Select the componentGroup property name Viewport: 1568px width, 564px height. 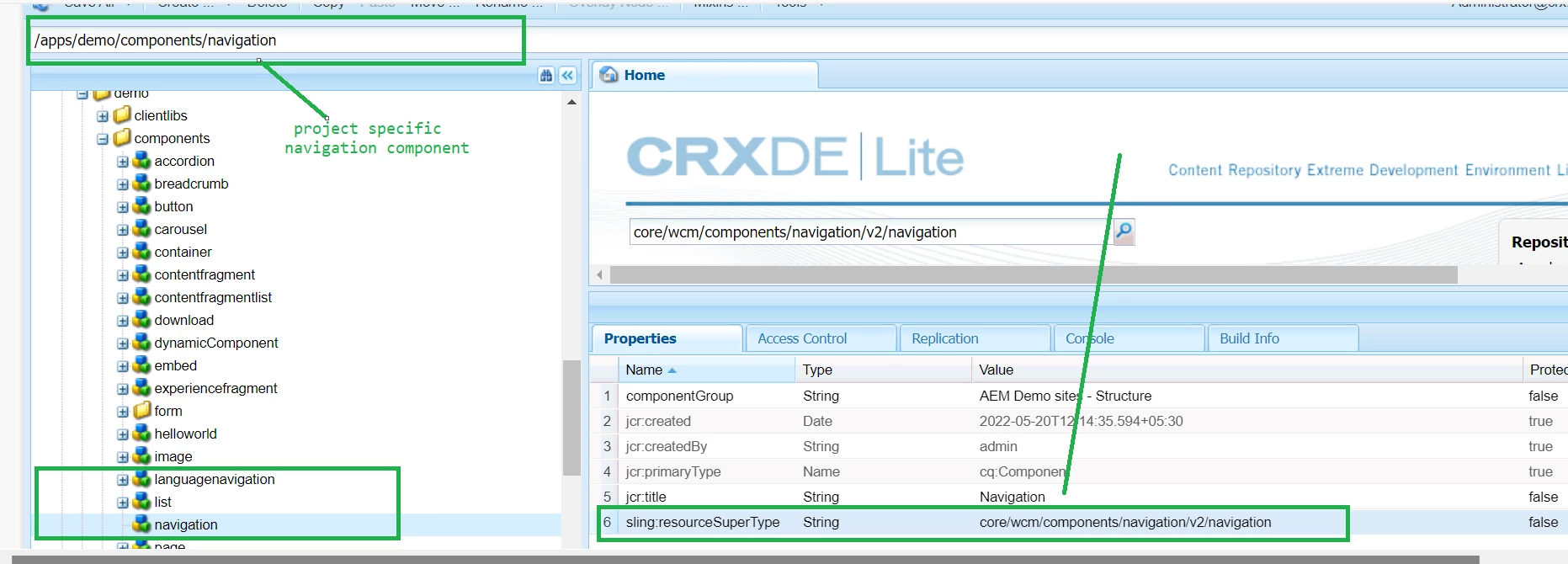pyautogui.click(x=679, y=396)
